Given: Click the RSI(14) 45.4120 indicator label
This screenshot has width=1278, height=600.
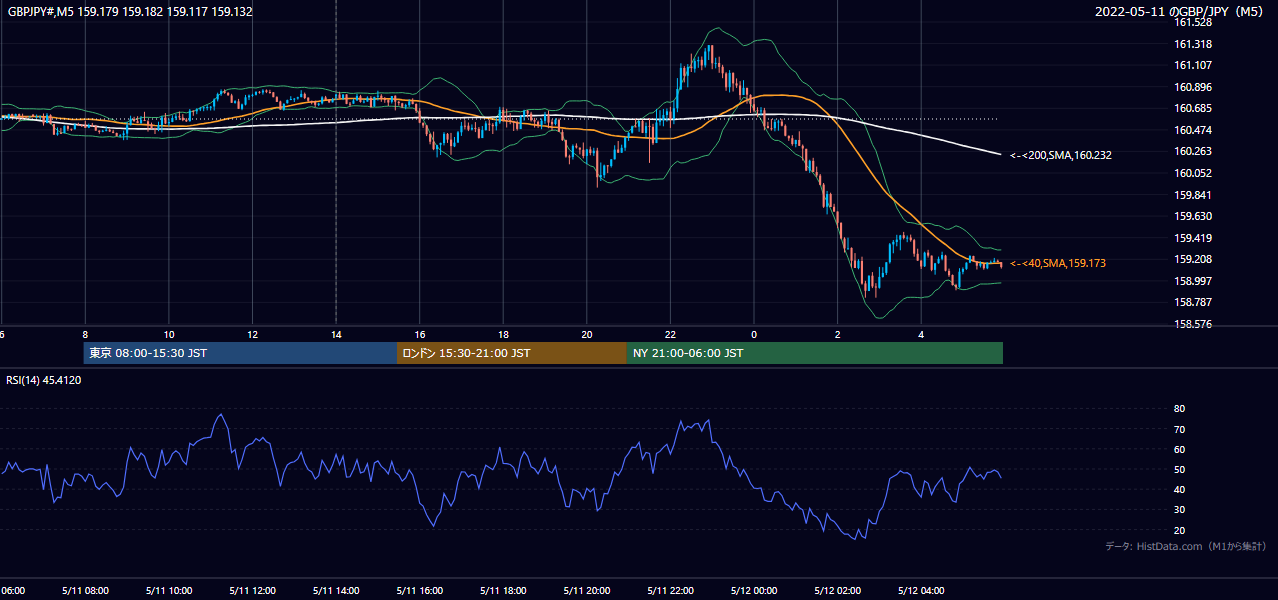Looking at the screenshot, I should click(x=44, y=380).
